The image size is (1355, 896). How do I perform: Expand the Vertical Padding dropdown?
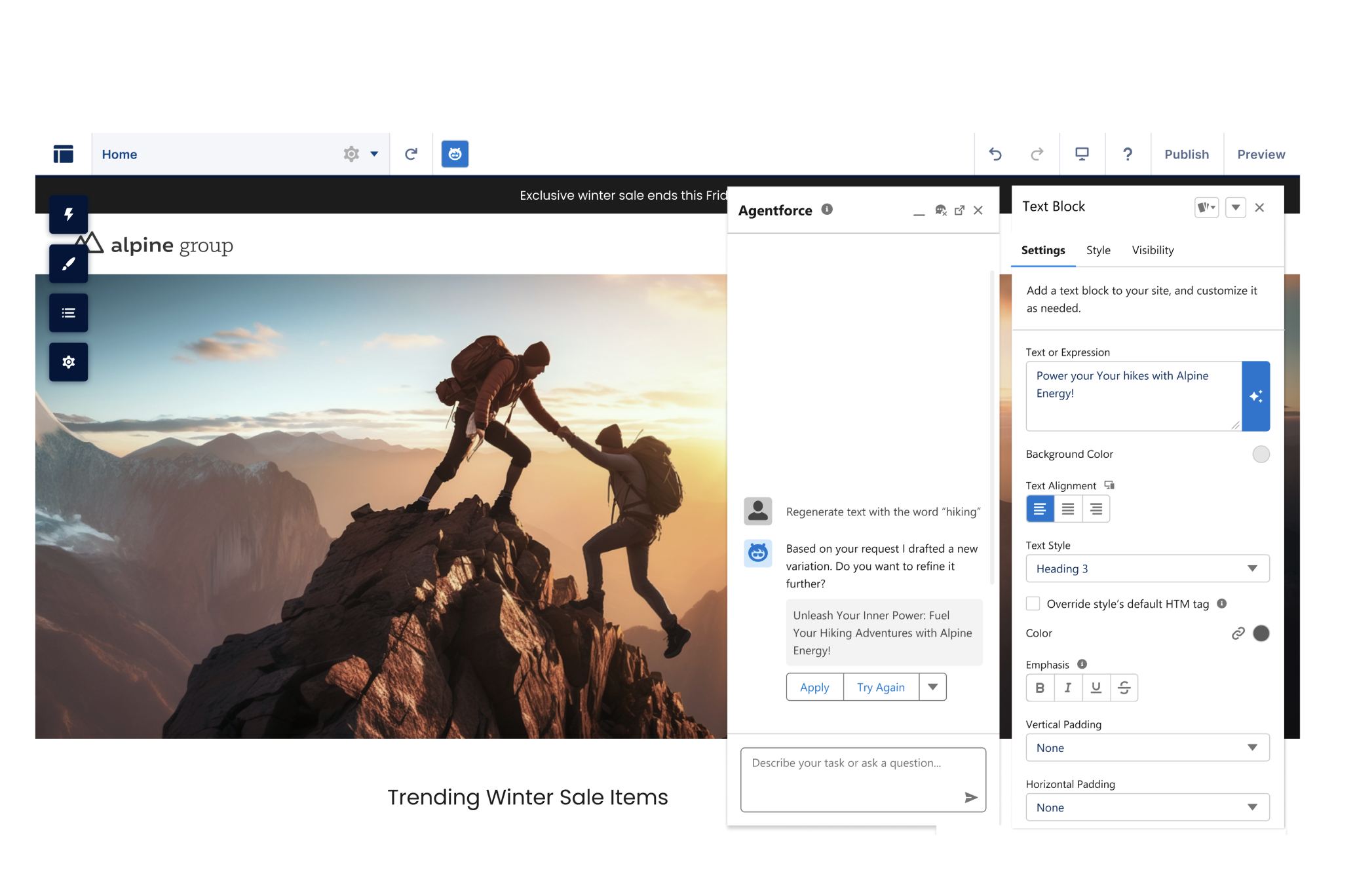click(x=1147, y=747)
